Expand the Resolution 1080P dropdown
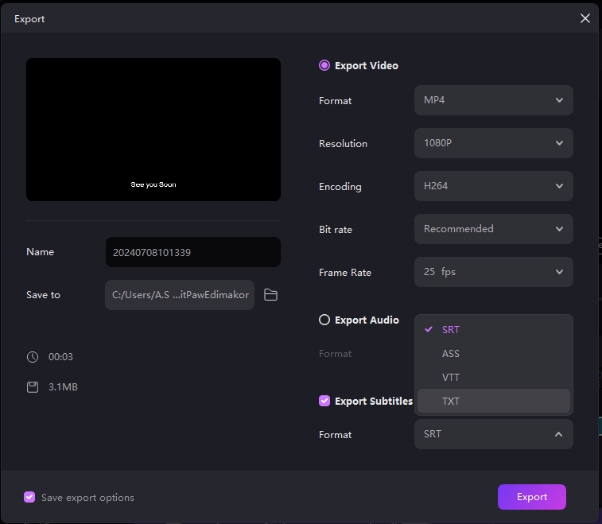 [x=493, y=143]
